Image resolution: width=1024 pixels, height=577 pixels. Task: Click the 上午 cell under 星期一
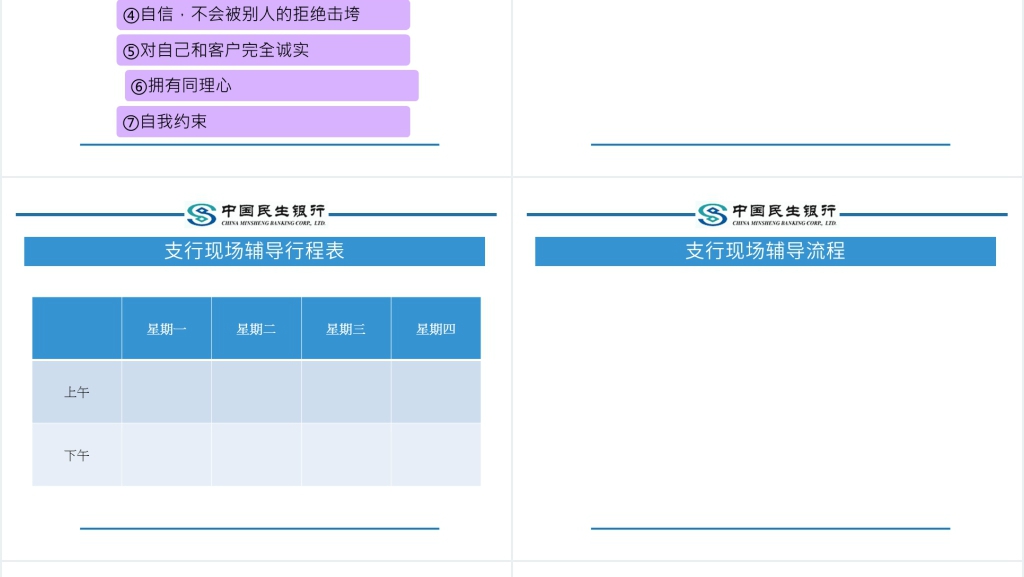click(x=166, y=392)
